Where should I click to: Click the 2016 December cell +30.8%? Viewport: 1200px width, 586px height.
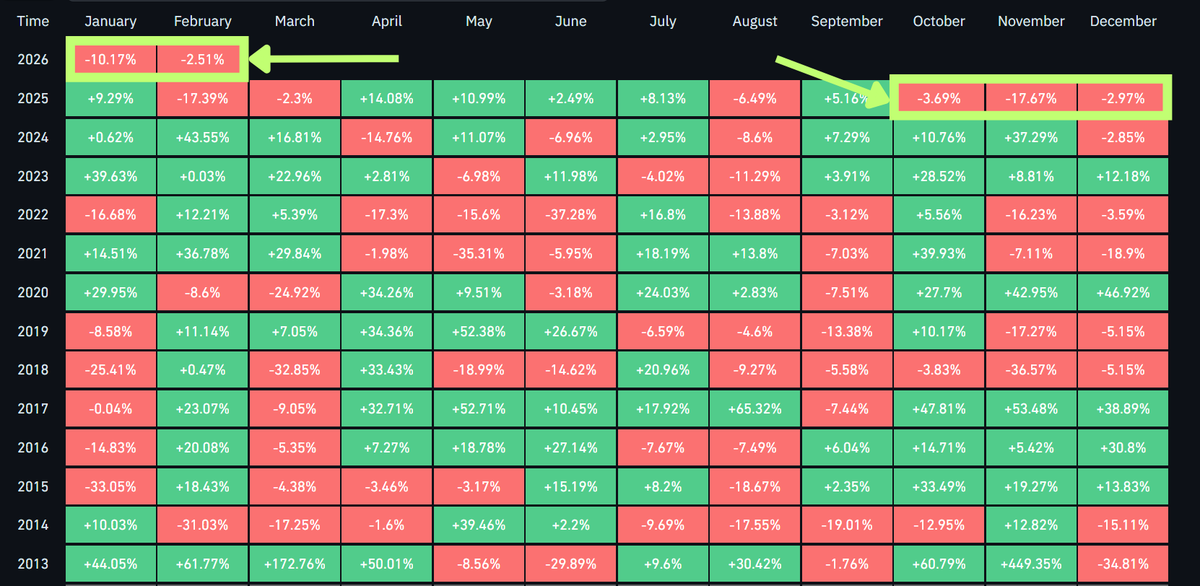coord(1122,446)
